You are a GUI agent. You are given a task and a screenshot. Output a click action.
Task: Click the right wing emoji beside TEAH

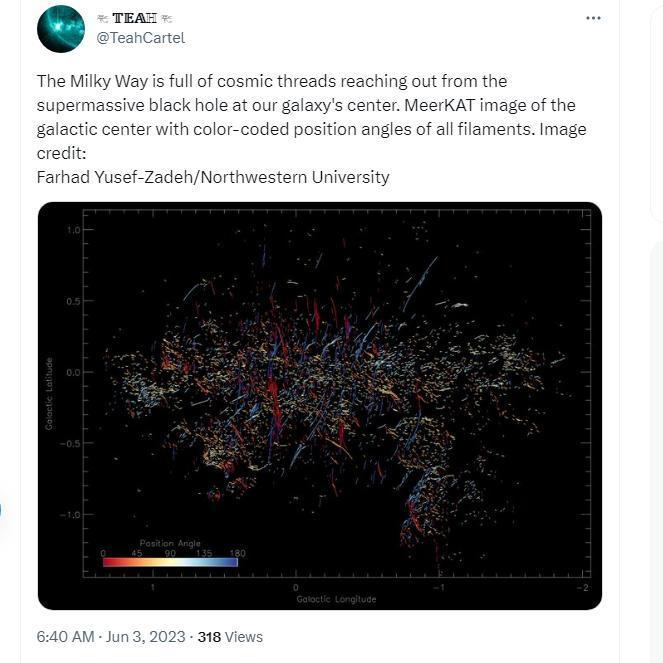tap(166, 19)
